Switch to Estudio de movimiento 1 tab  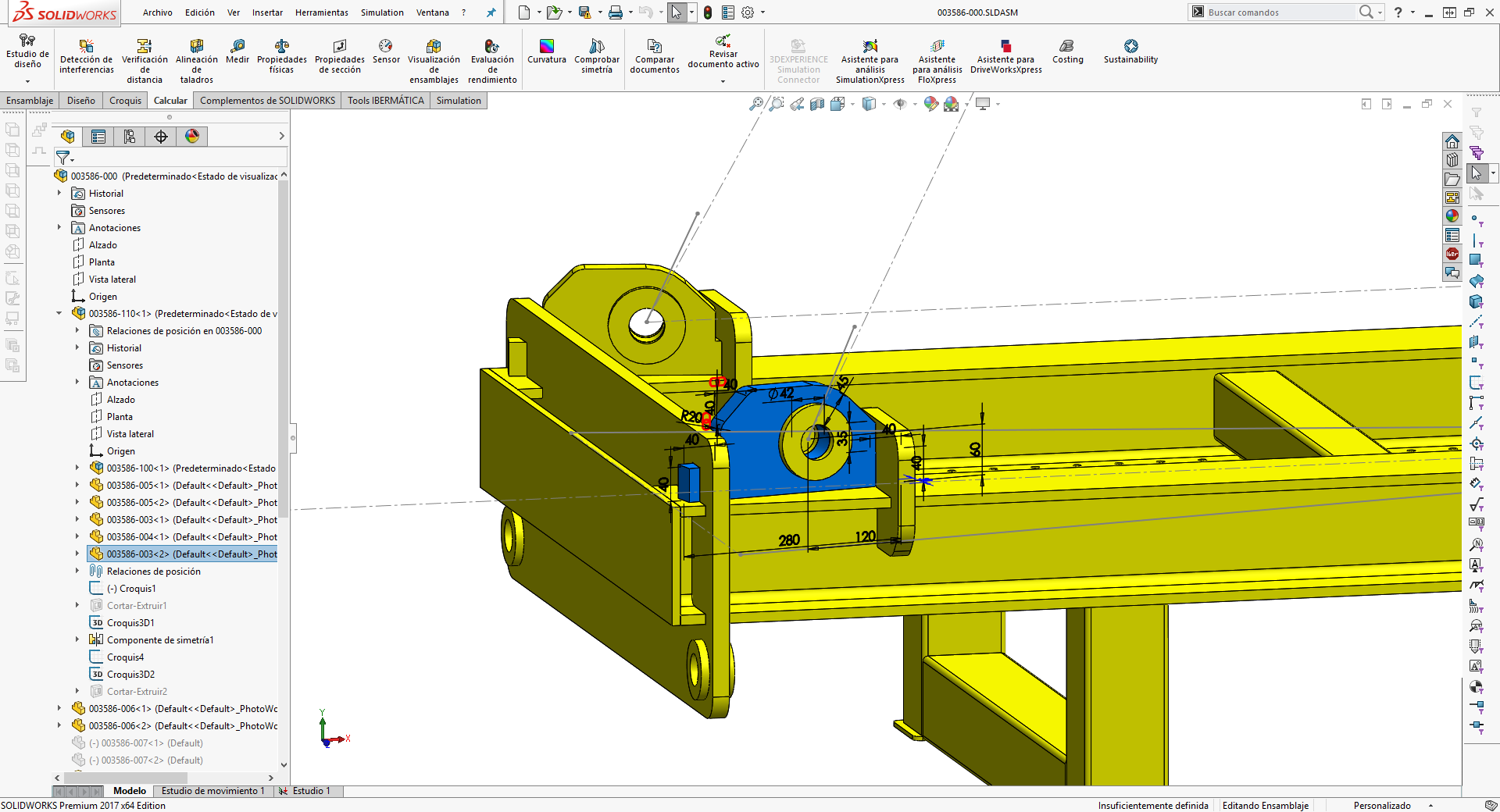pyautogui.click(x=212, y=791)
